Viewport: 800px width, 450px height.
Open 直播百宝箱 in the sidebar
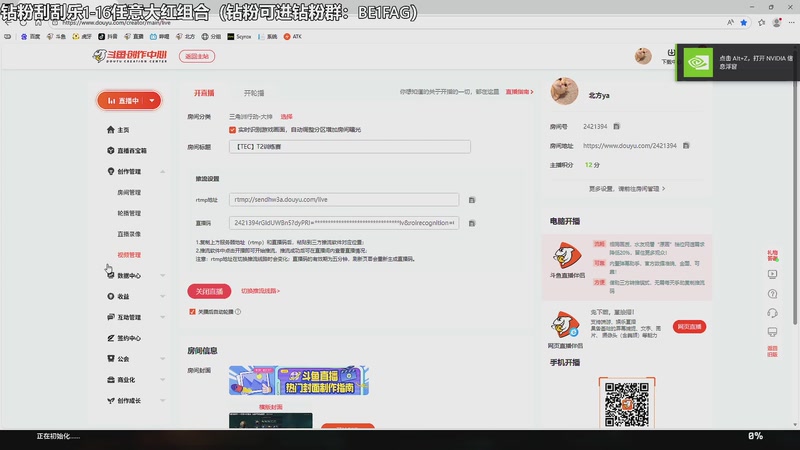point(127,151)
